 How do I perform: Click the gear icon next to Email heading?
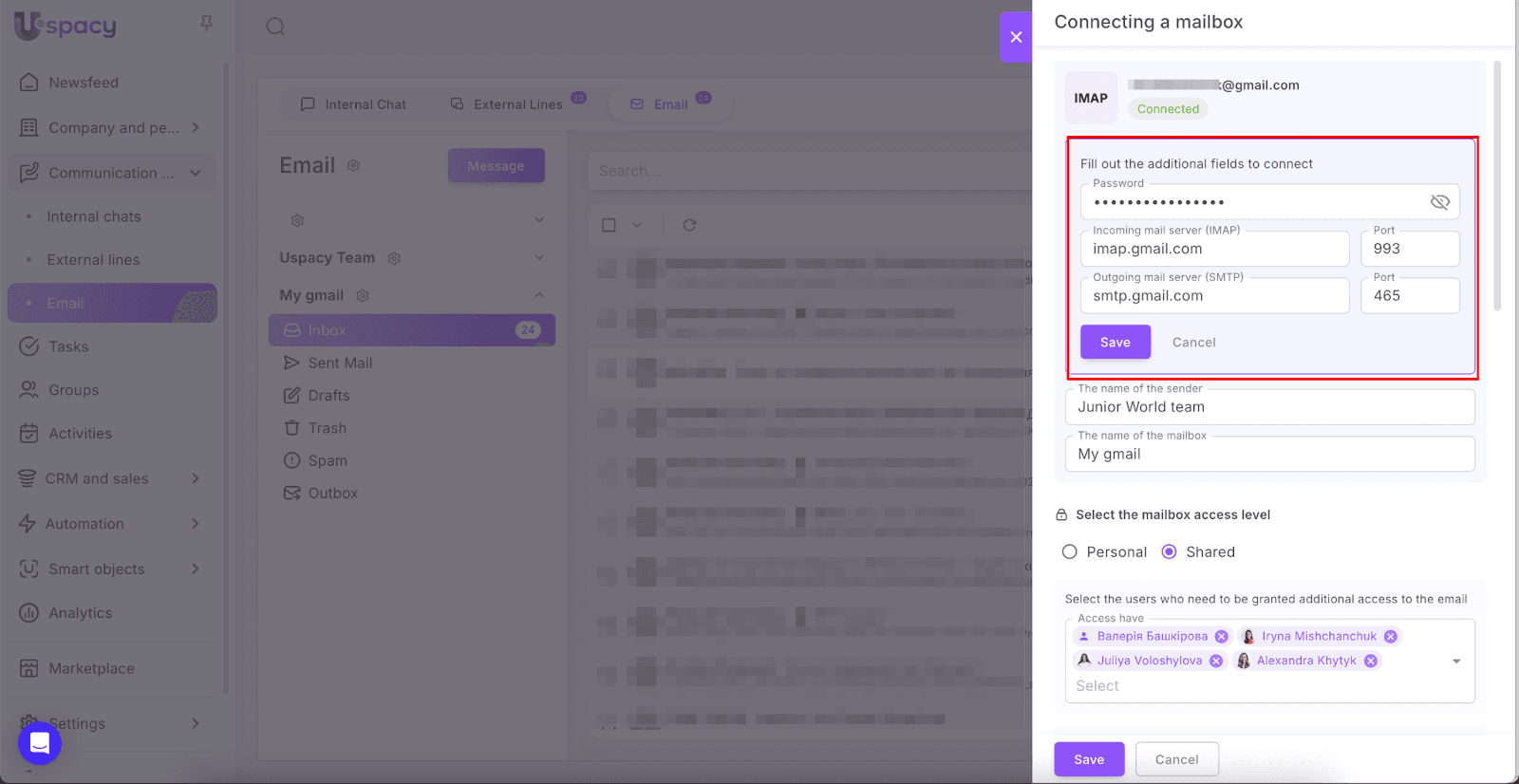[354, 166]
